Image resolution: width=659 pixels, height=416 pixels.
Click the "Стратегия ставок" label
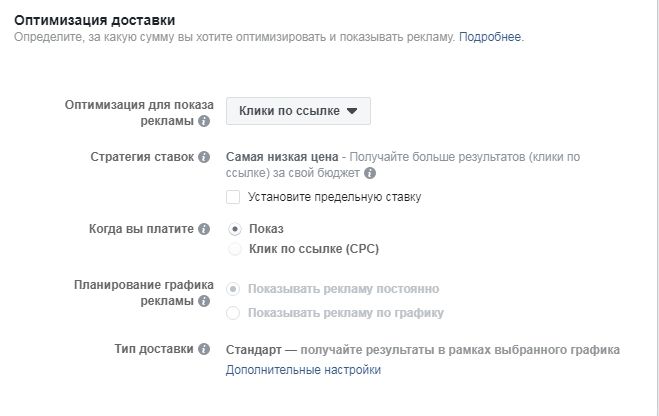point(141,157)
